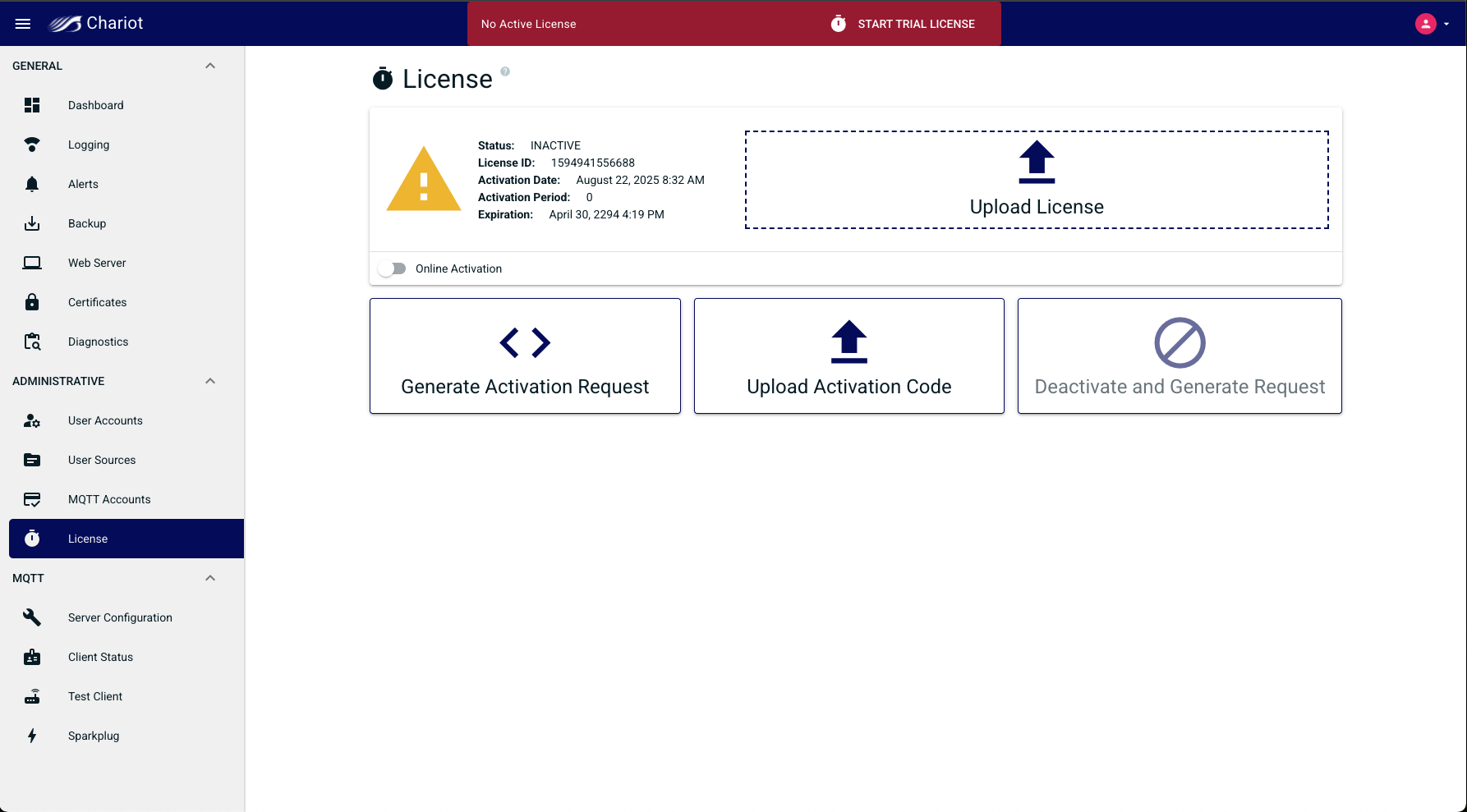The image size is (1467, 812).
Task: Click the Server Configuration wrench icon
Action: pos(32,617)
